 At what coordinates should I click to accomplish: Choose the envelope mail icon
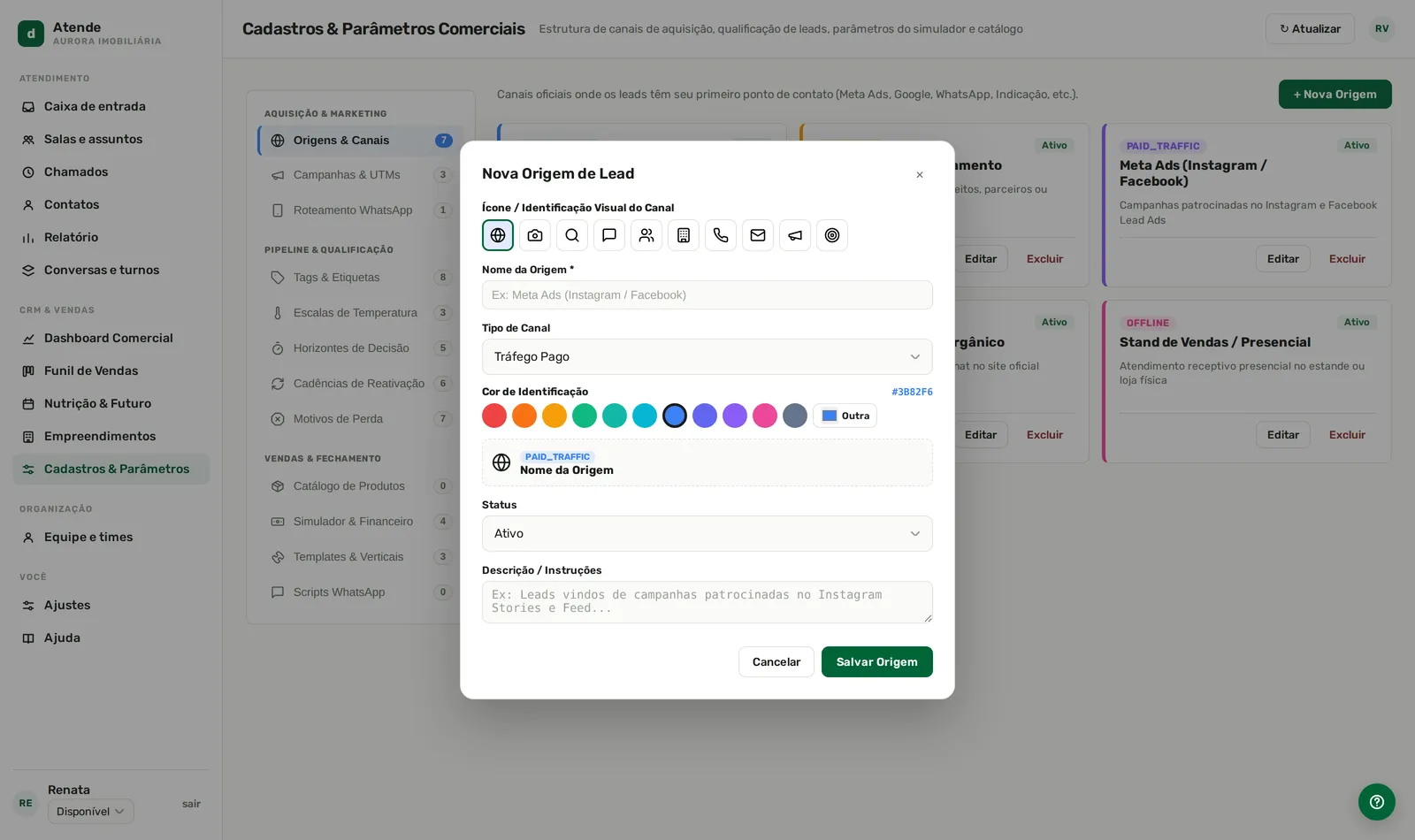point(758,235)
